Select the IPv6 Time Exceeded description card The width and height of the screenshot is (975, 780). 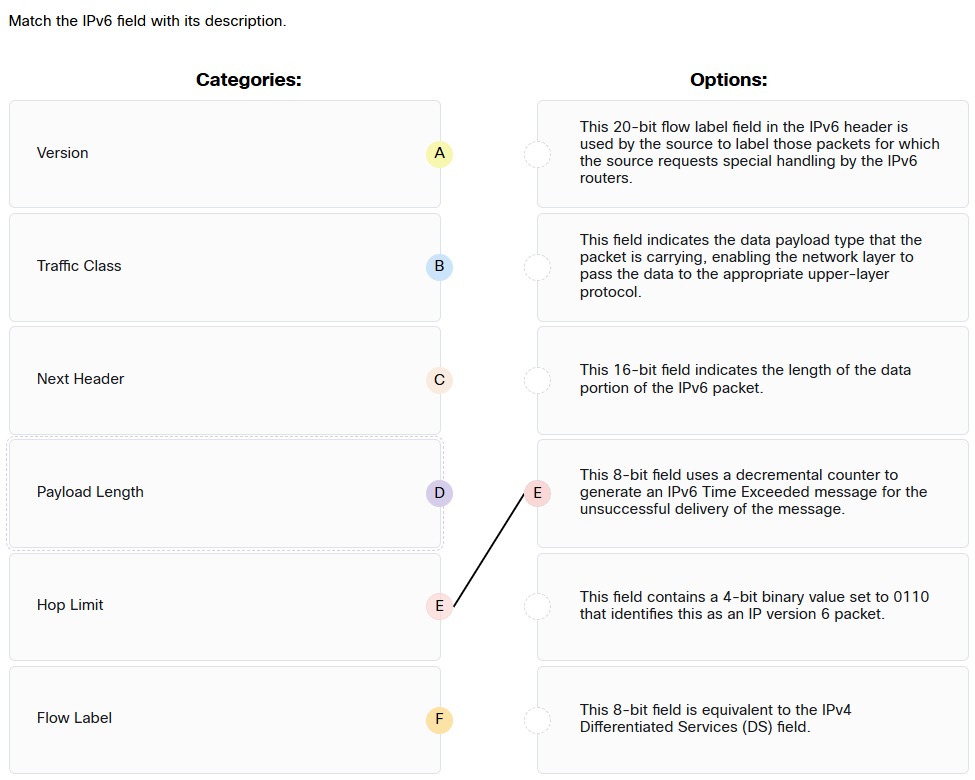click(752, 492)
